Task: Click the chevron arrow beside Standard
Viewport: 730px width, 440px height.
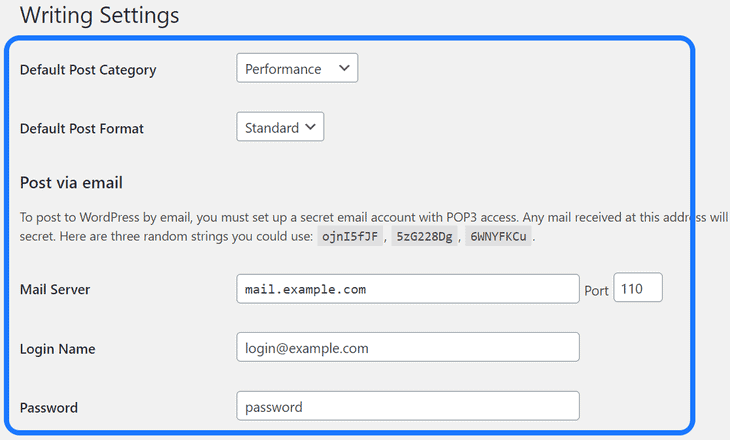Action: (311, 128)
